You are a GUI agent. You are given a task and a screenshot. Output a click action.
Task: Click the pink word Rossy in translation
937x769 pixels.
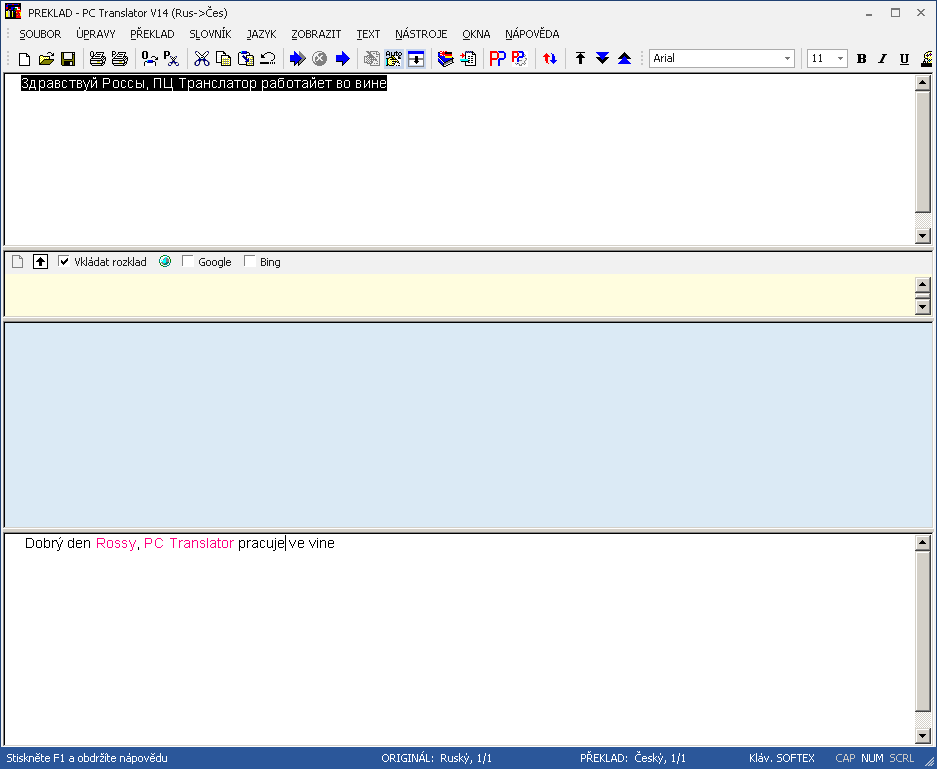tap(115, 543)
